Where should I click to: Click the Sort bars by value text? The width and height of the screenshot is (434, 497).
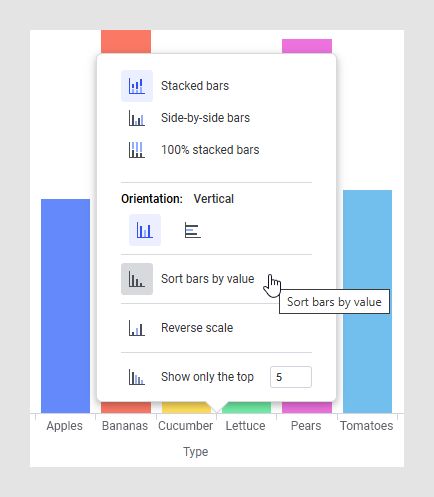point(207,279)
